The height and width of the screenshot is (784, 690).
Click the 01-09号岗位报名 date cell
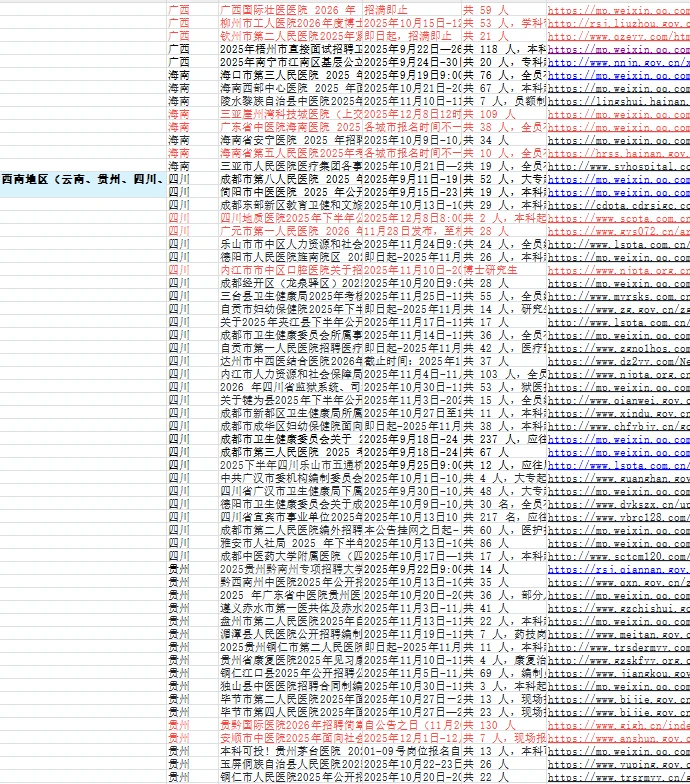click(x=412, y=751)
